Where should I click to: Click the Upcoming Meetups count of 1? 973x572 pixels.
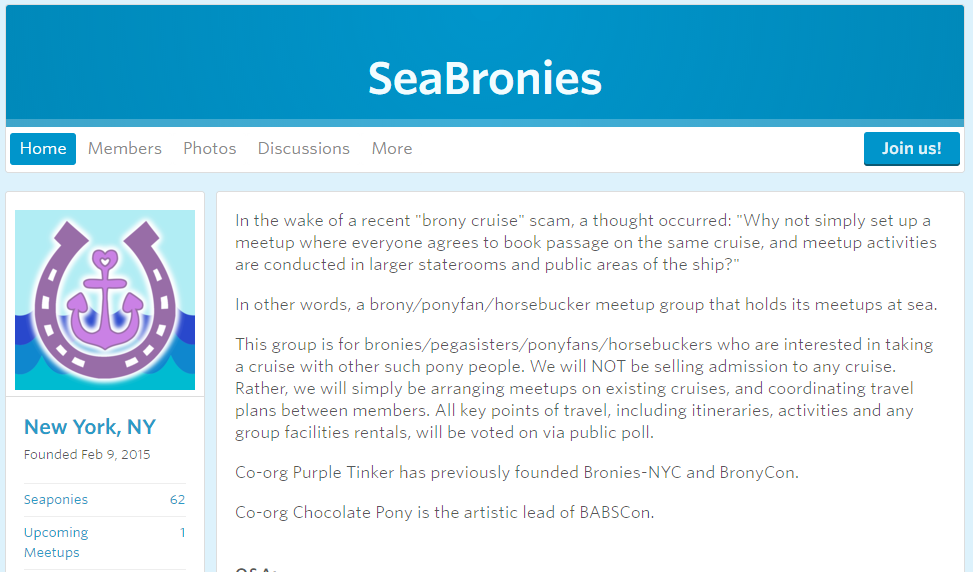pyautogui.click(x=182, y=532)
